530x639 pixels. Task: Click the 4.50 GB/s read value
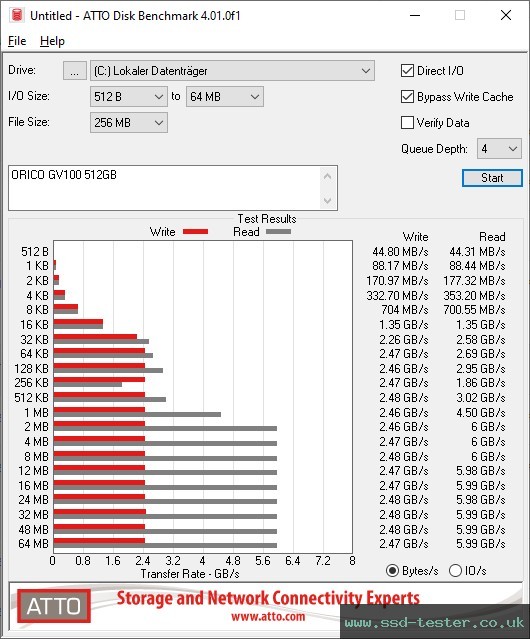click(x=481, y=412)
